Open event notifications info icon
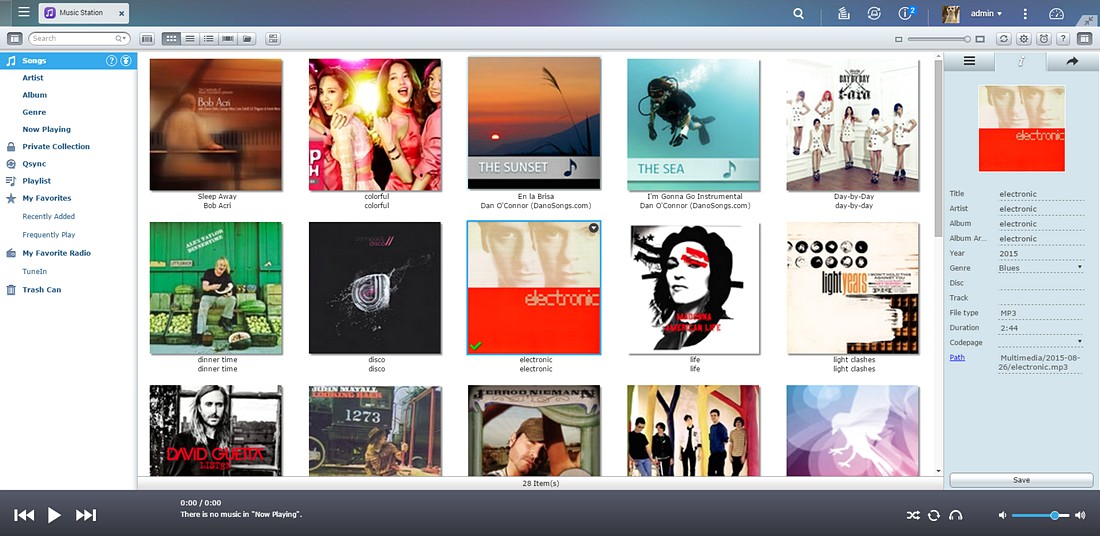Screen dimensions: 1100x536 tap(906, 13)
